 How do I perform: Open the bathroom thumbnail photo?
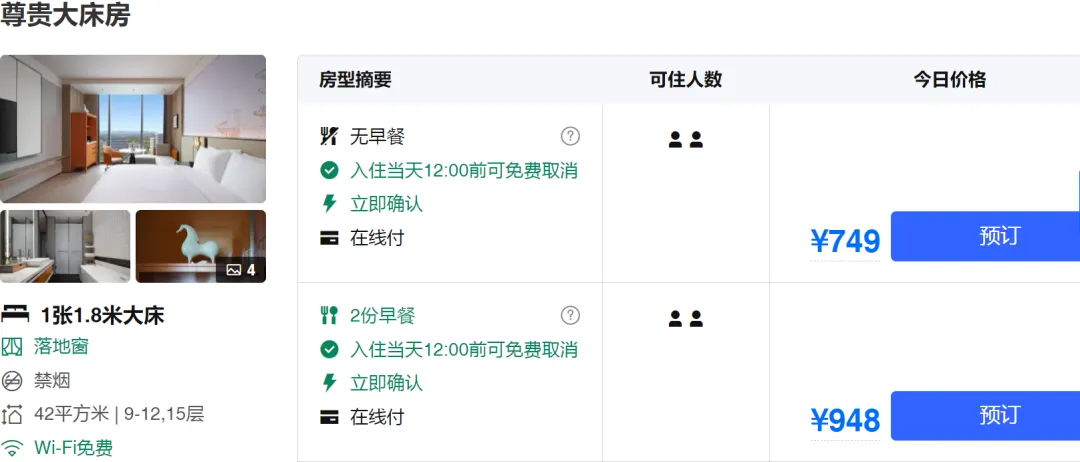65,246
